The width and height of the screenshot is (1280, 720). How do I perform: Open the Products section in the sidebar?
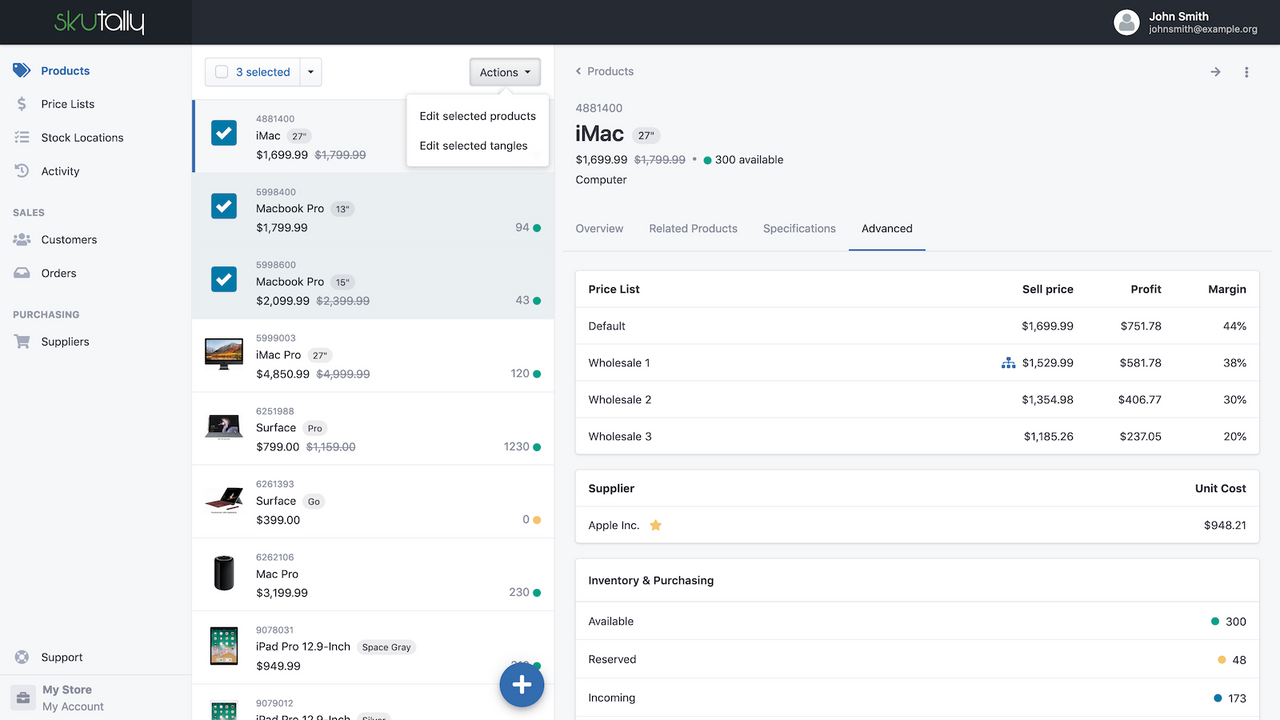coord(65,70)
